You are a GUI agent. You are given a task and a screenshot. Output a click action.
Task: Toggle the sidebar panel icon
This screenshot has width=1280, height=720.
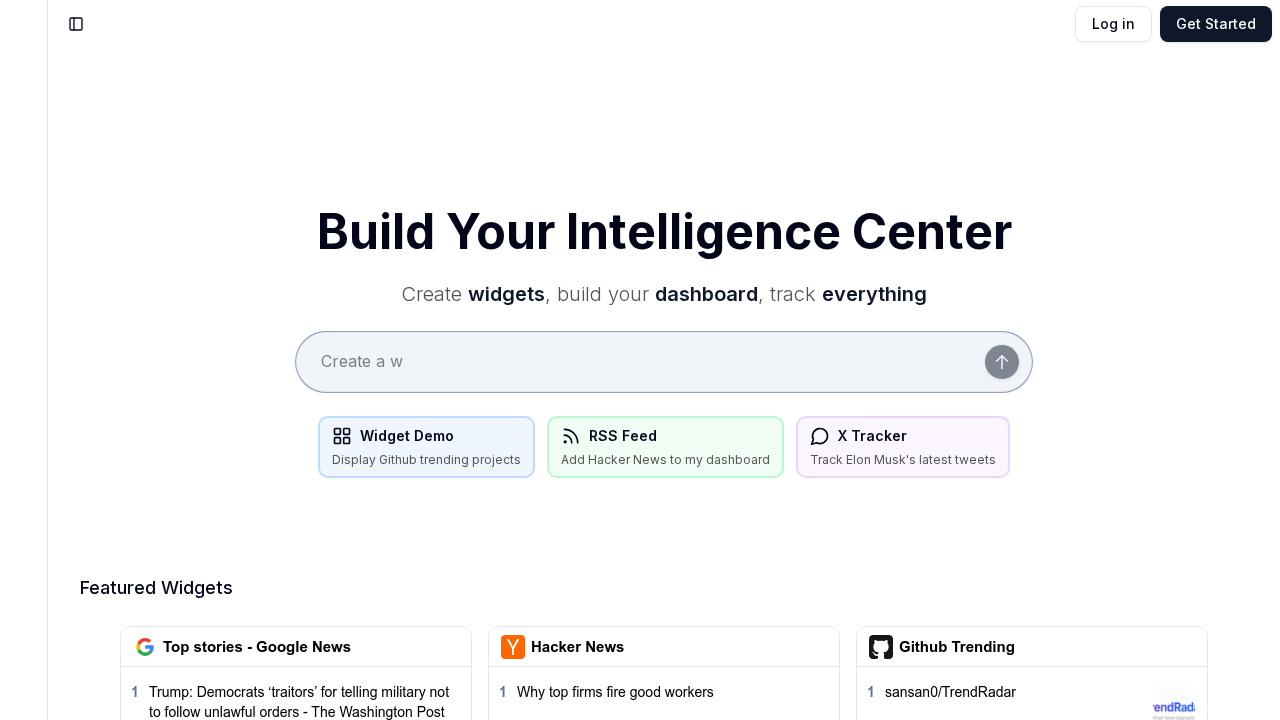tap(76, 23)
